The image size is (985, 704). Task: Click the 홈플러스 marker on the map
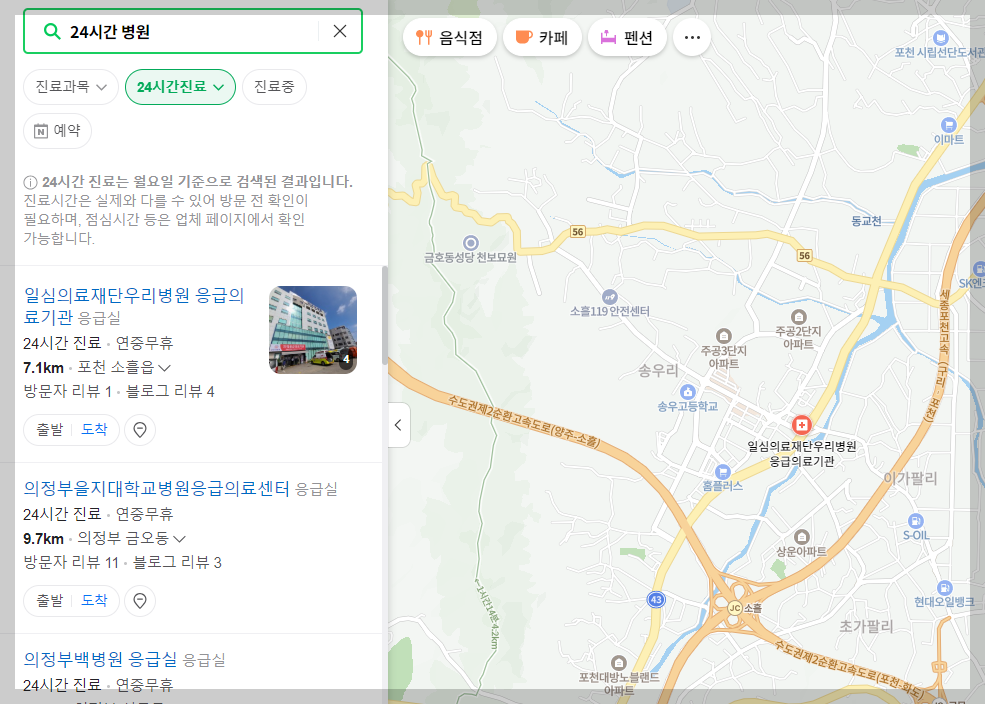[722, 474]
